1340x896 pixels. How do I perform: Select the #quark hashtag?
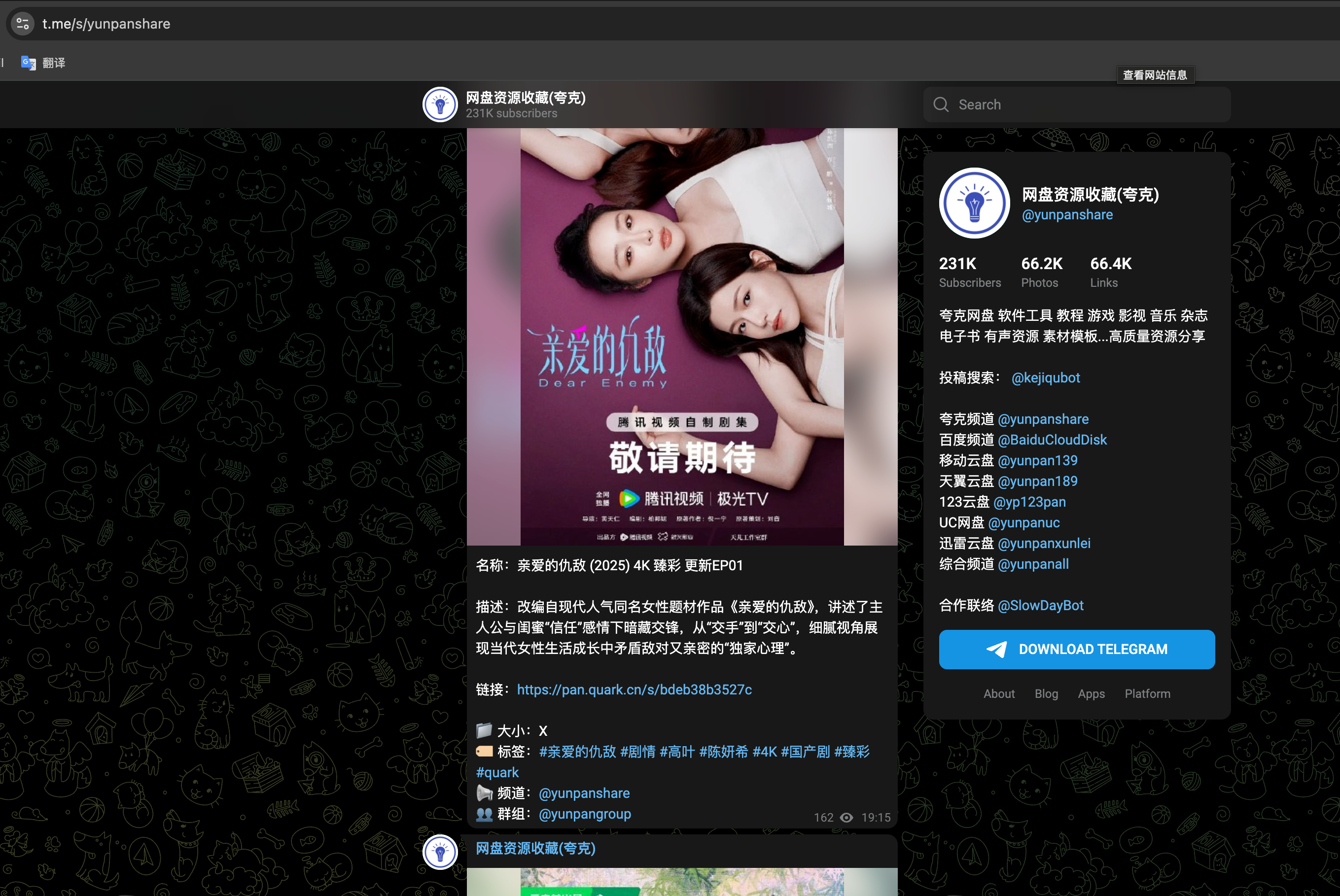(497, 773)
